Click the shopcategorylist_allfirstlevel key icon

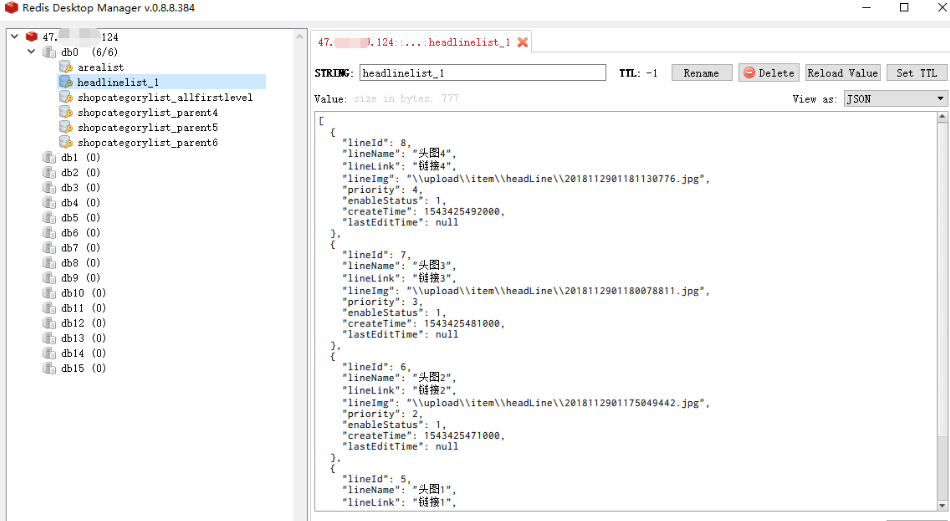point(66,97)
